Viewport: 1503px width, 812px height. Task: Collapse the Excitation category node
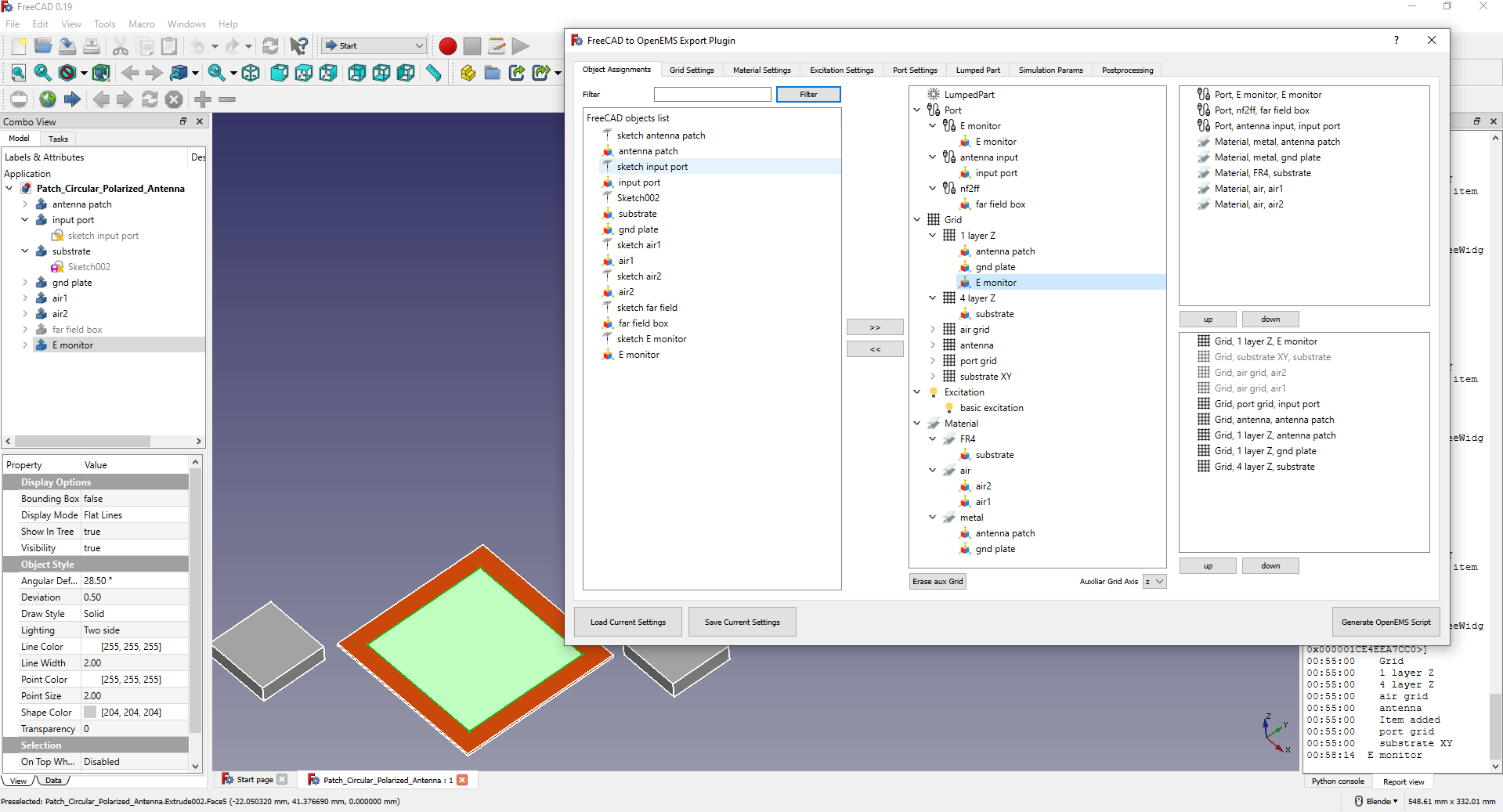click(x=917, y=392)
